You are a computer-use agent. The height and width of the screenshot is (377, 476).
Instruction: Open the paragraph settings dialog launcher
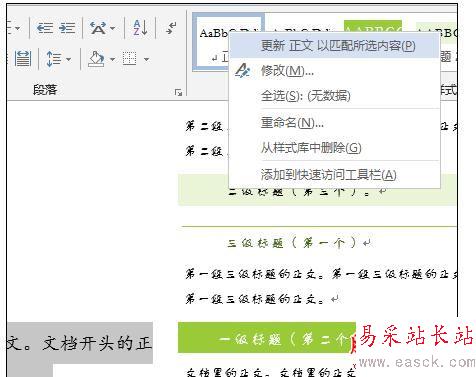[x=178, y=92]
